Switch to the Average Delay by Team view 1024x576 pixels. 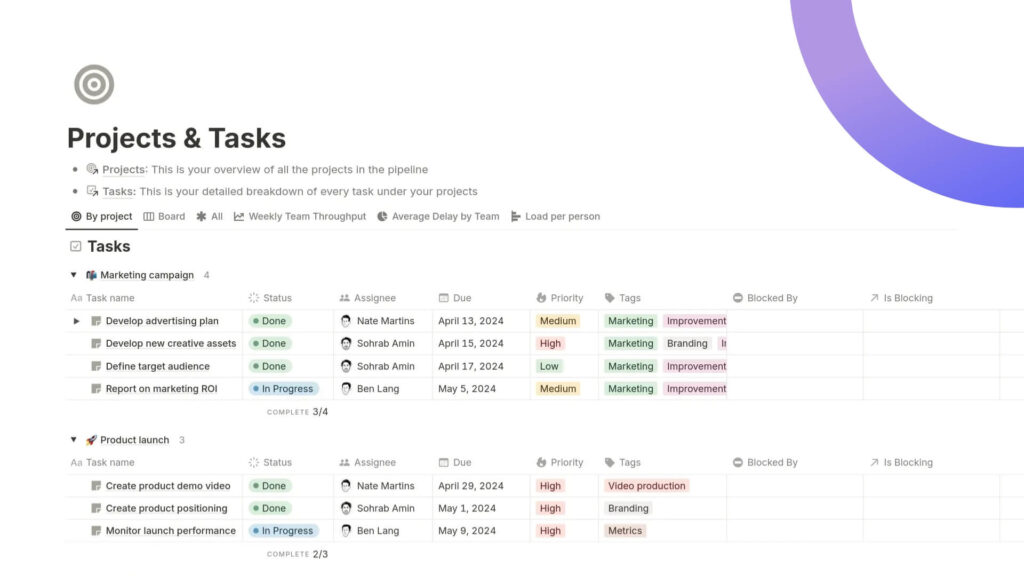click(x=440, y=216)
